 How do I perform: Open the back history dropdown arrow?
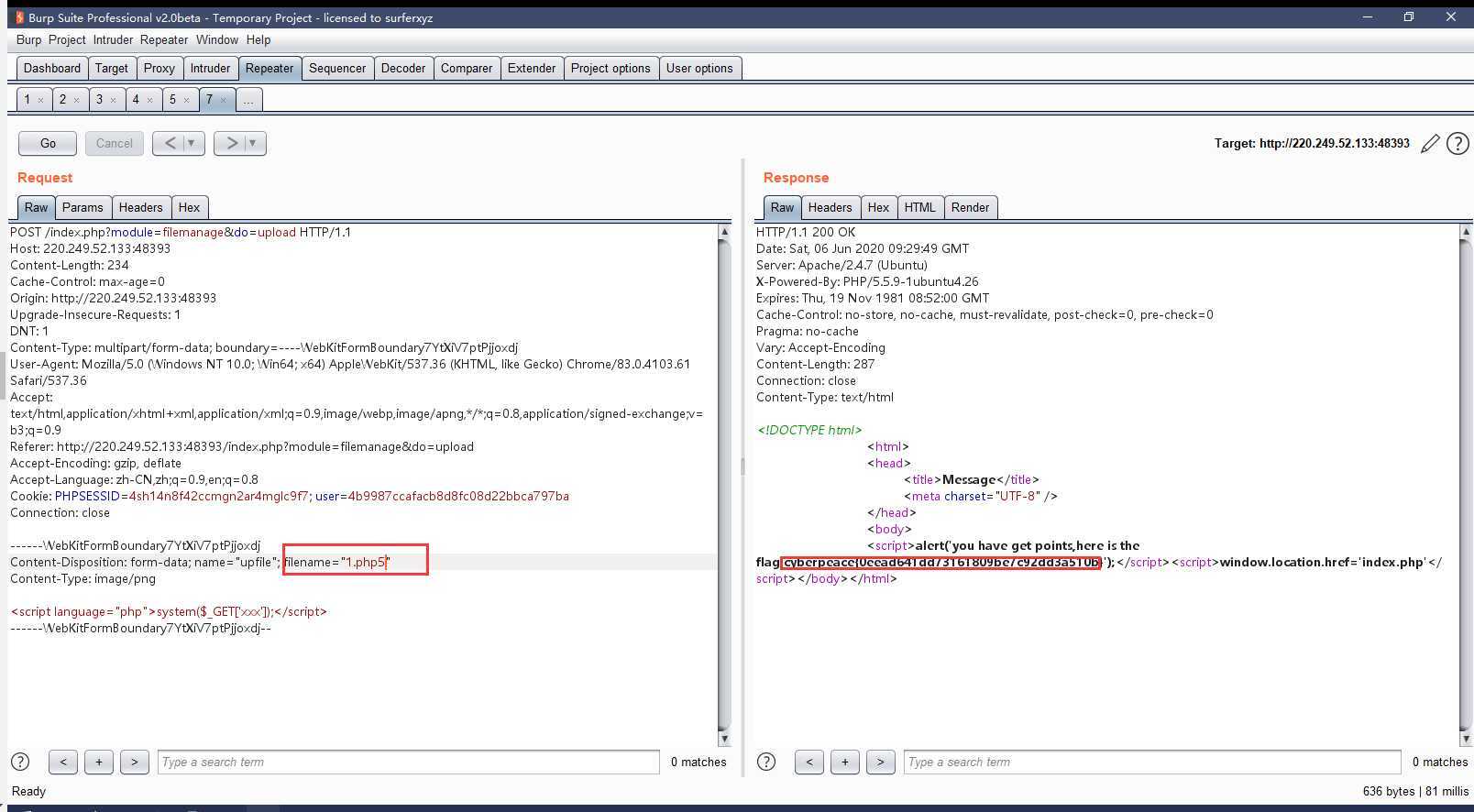192,143
